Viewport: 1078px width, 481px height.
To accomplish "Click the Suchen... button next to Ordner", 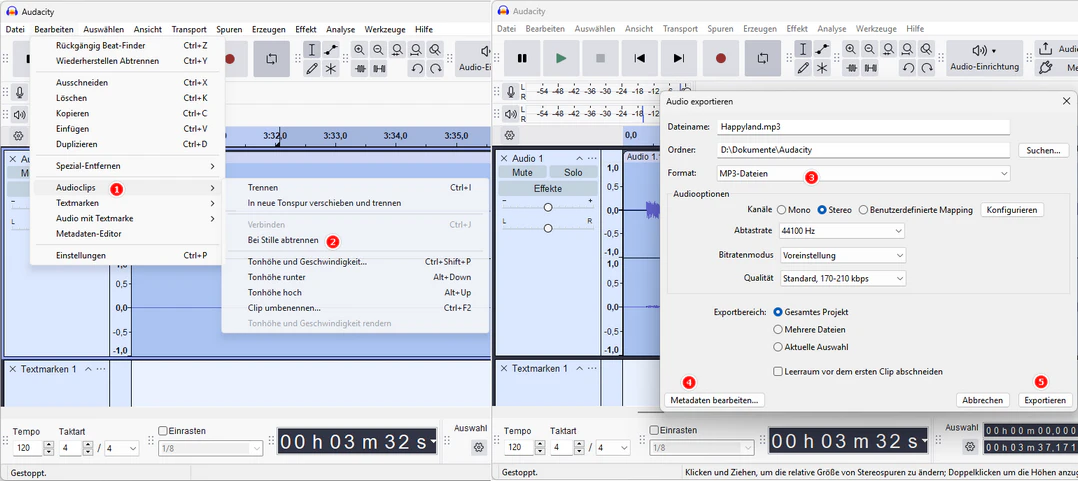I will tap(1043, 150).
